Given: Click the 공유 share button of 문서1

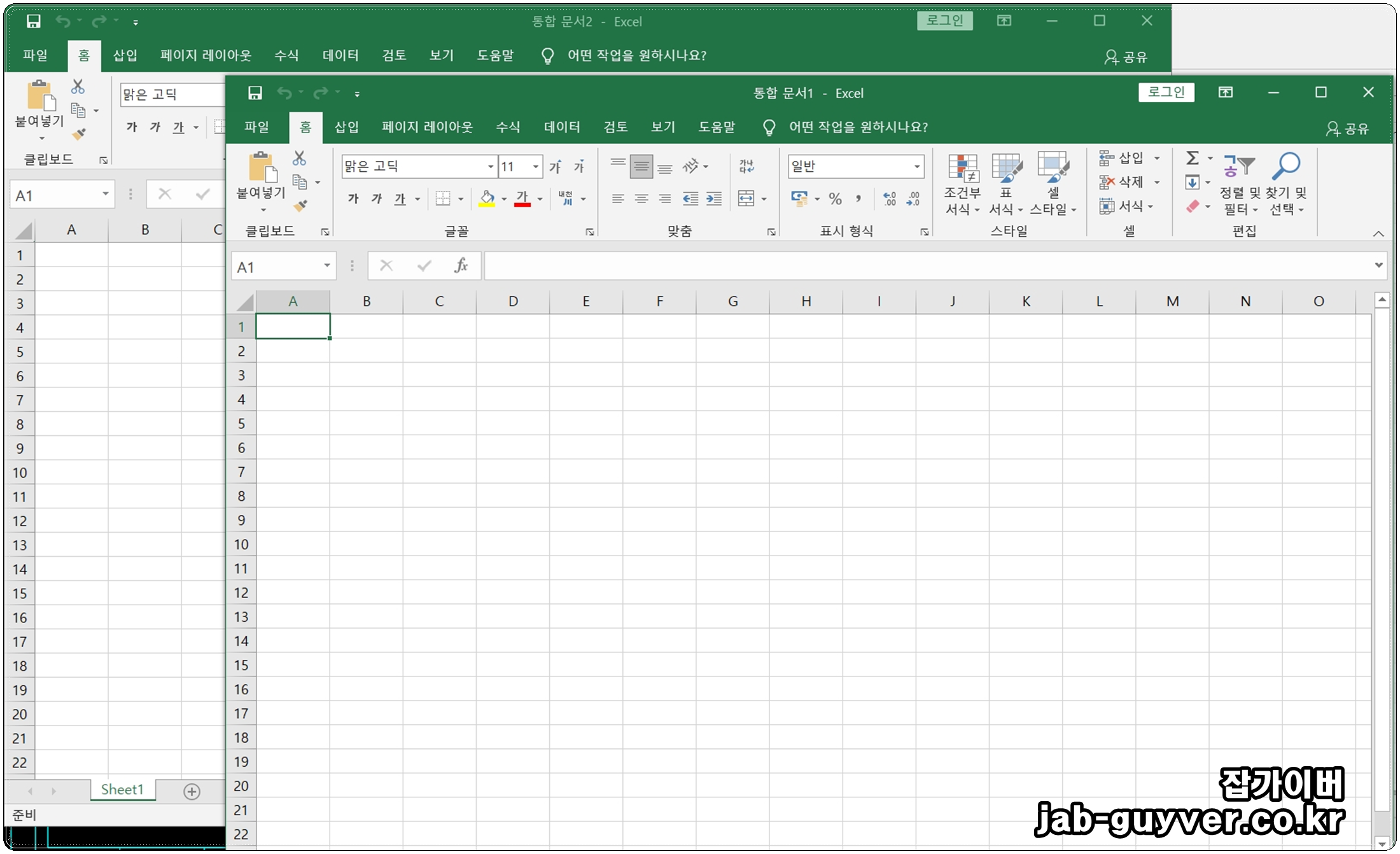Looking at the screenshot, I should [x=1347, y=129].
